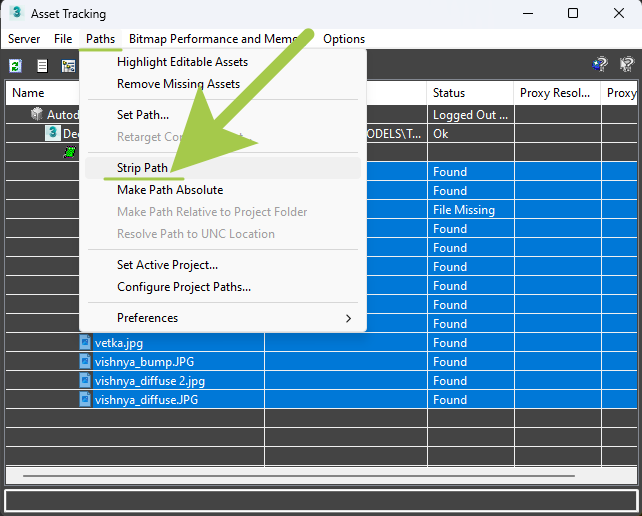This screenshot has height=516, width=642.
Task: Select the vetka.jpg row
Action: tap(321, 342)
